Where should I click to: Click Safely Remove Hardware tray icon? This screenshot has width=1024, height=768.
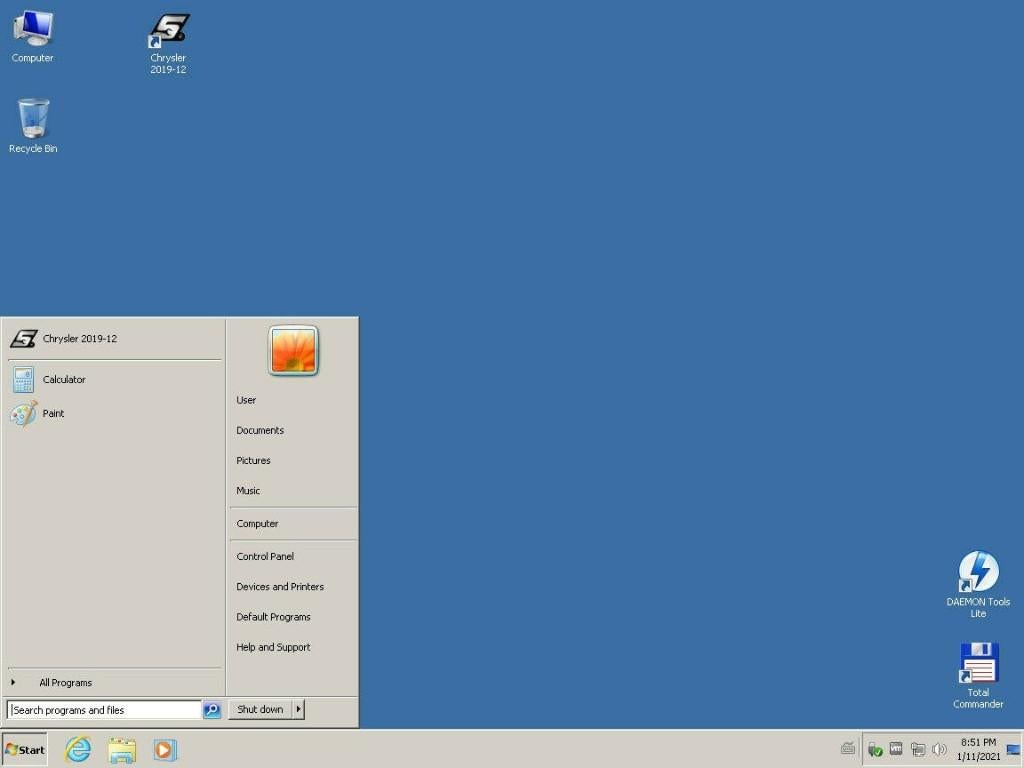(x=875, y=749)
